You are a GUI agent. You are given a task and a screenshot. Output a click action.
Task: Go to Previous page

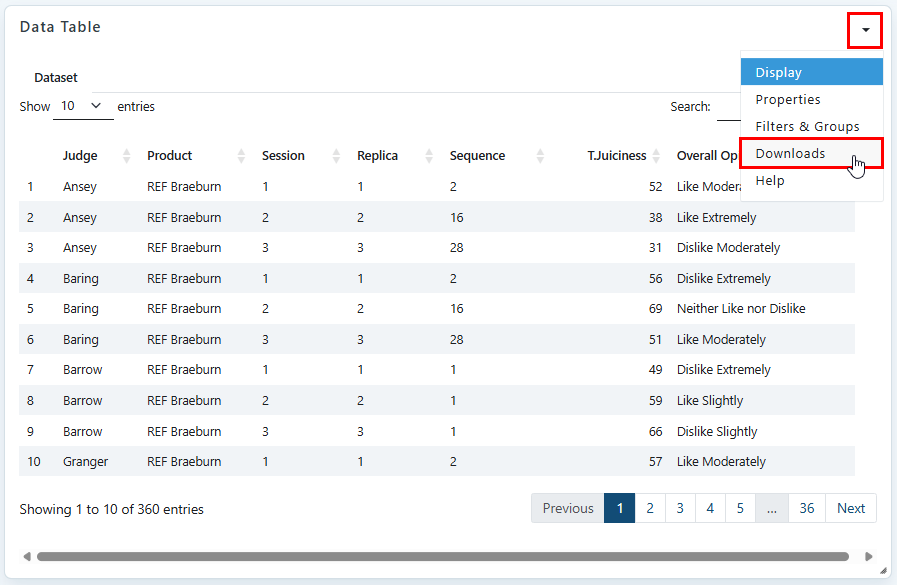click(567, 508)
